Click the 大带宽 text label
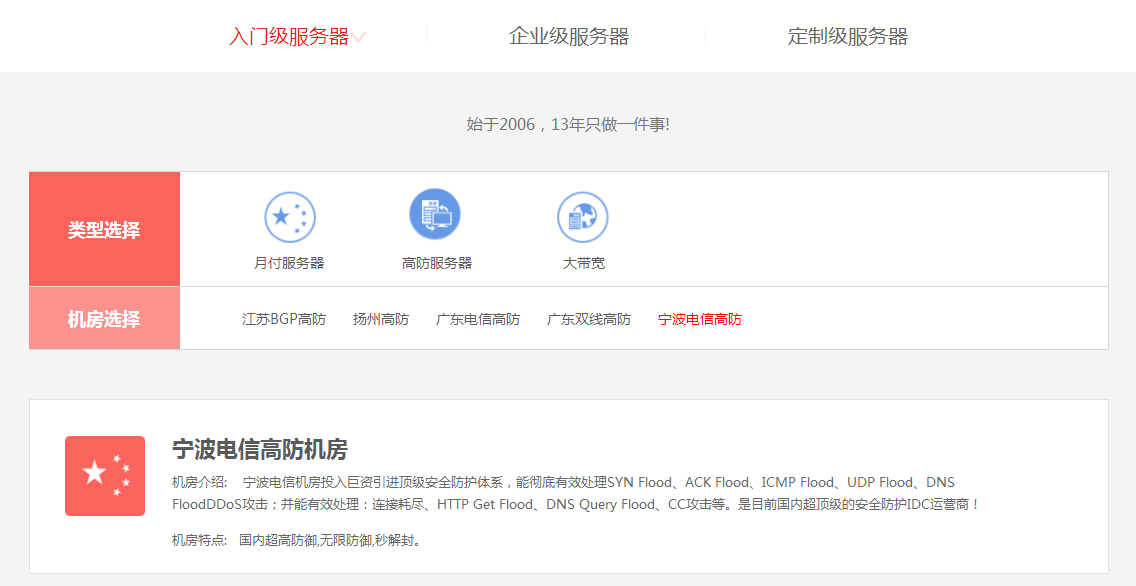Viewport: 1136px width, 586px height. (x=583, y=264)
